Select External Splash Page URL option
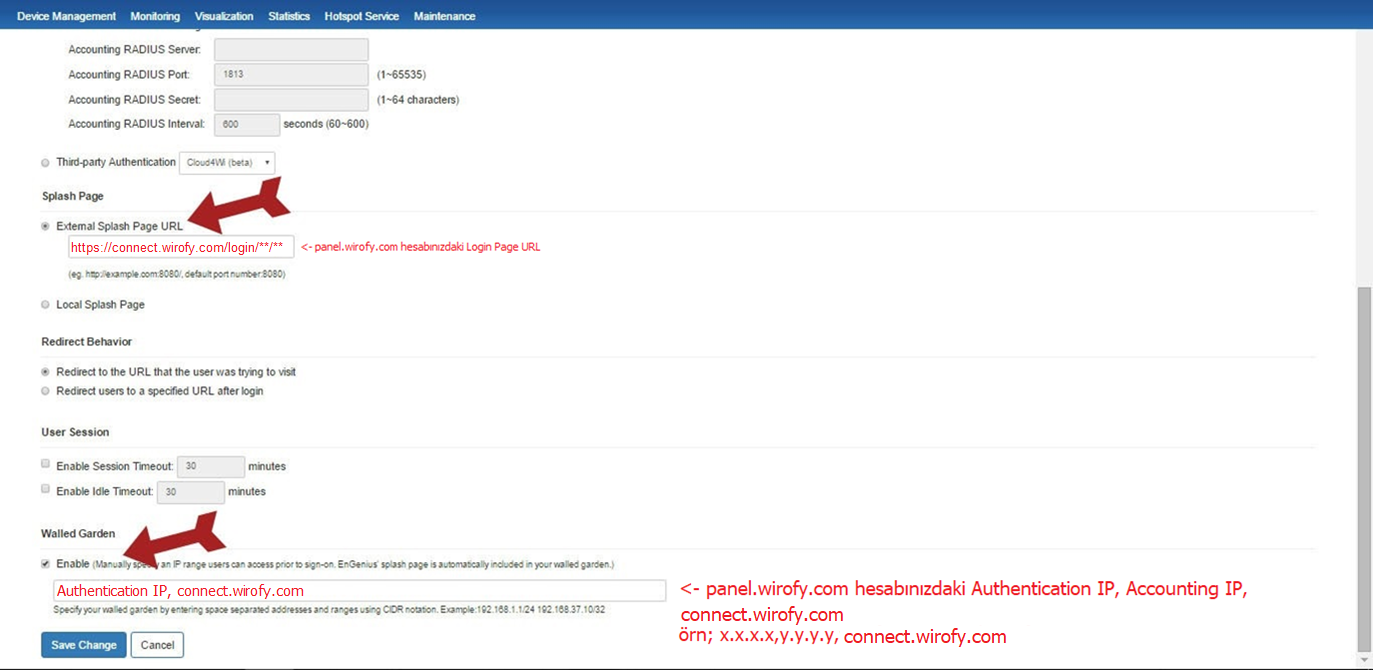 [x=45, y=227]
